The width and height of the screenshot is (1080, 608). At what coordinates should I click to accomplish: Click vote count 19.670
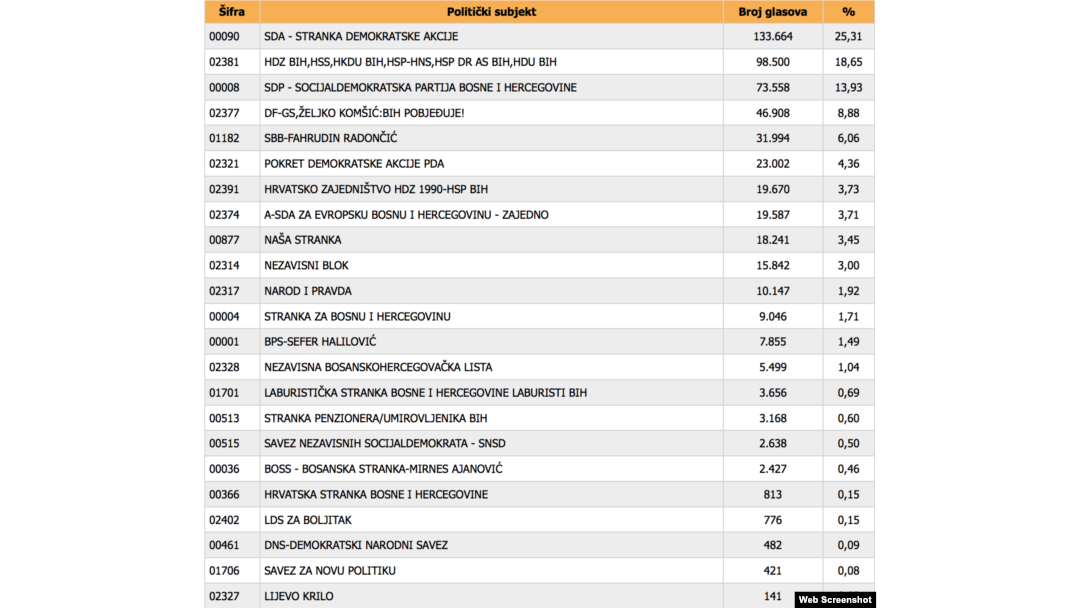(773, 189)
